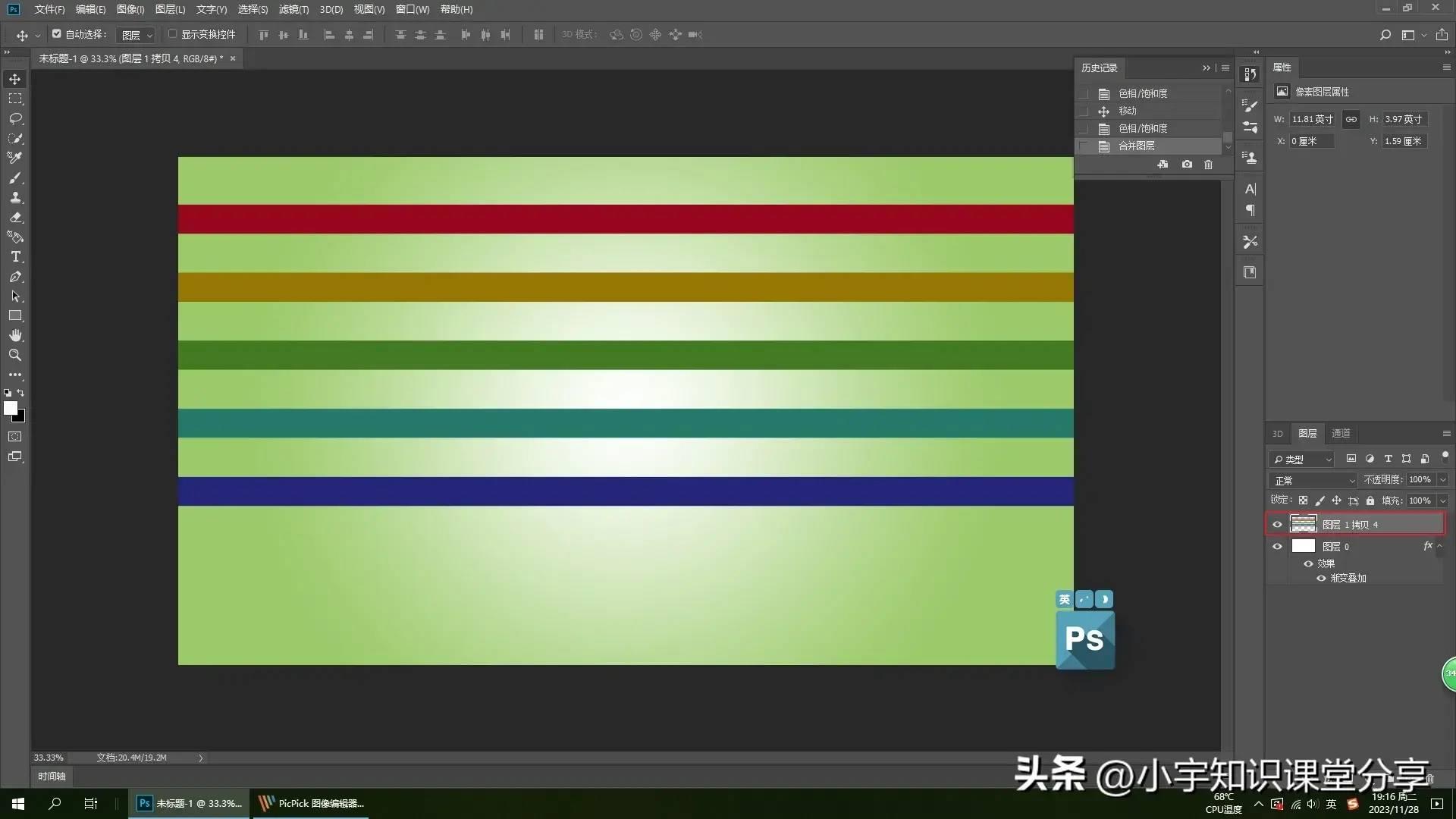The image size is (1456, 819).
Task: Open the Windows Task View button
Action: pos(90,803)
